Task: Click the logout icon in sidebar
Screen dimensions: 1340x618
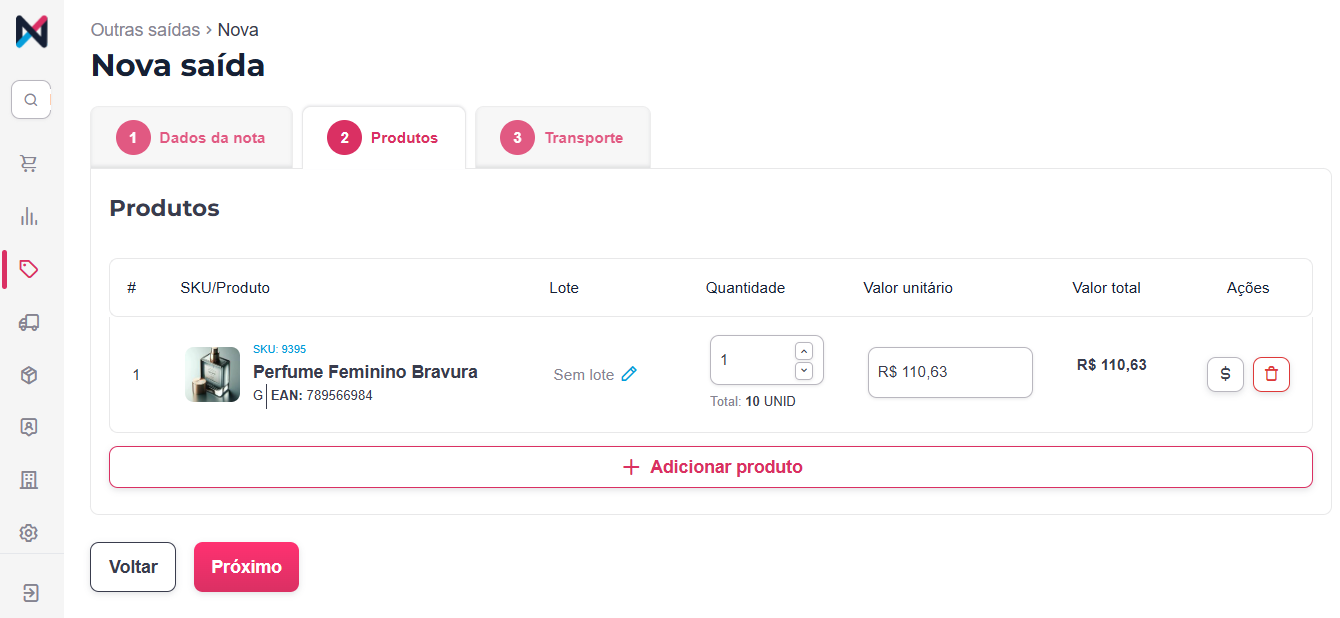Action: tap(30, 593)
